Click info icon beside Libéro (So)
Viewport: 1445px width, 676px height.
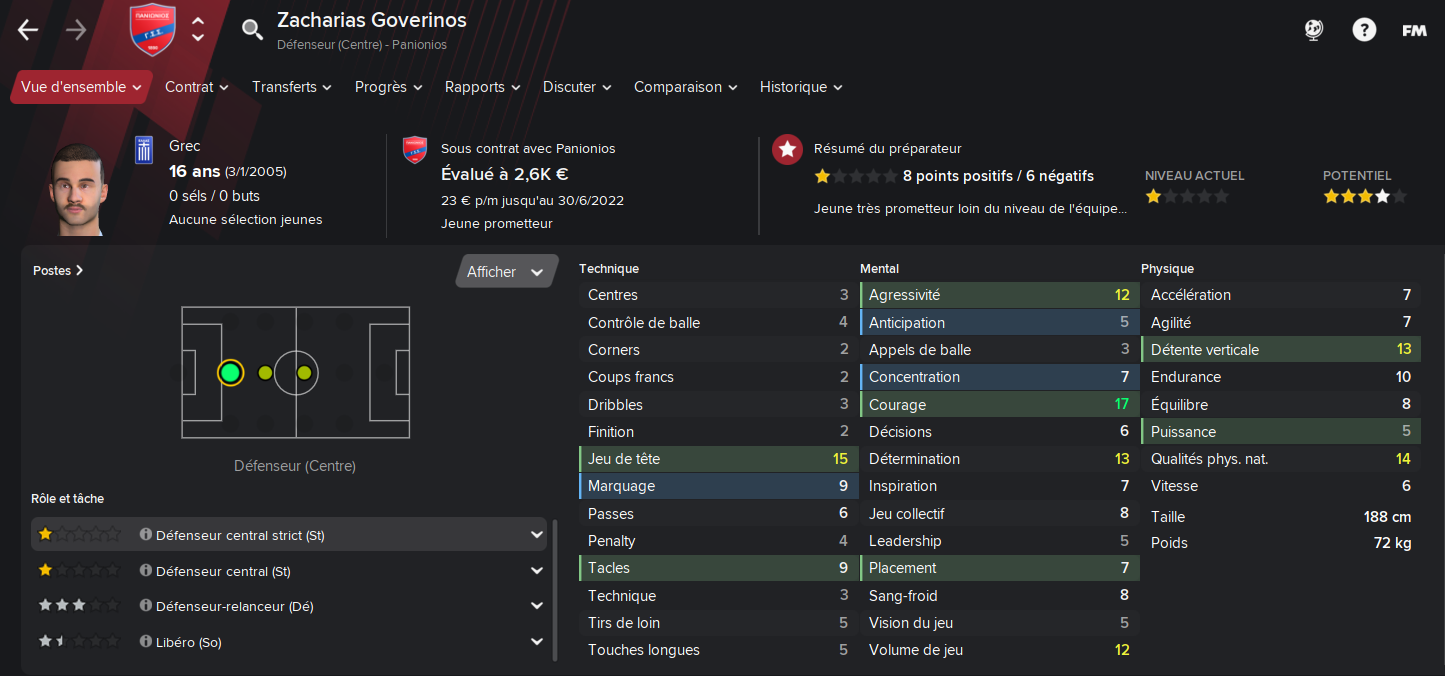(146, 642)
